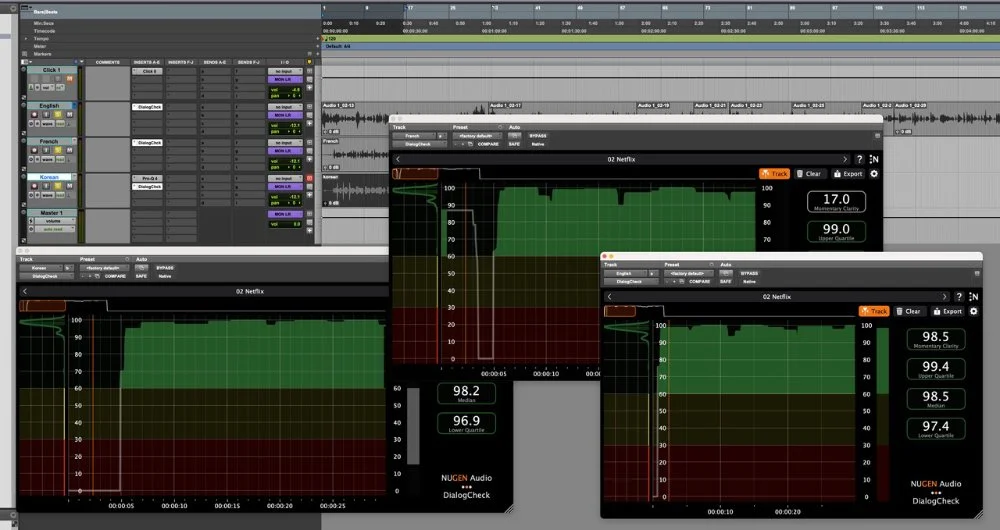1000x530 pixels.
Task: Click the INSERTS A-E column header
Action: 147,63
